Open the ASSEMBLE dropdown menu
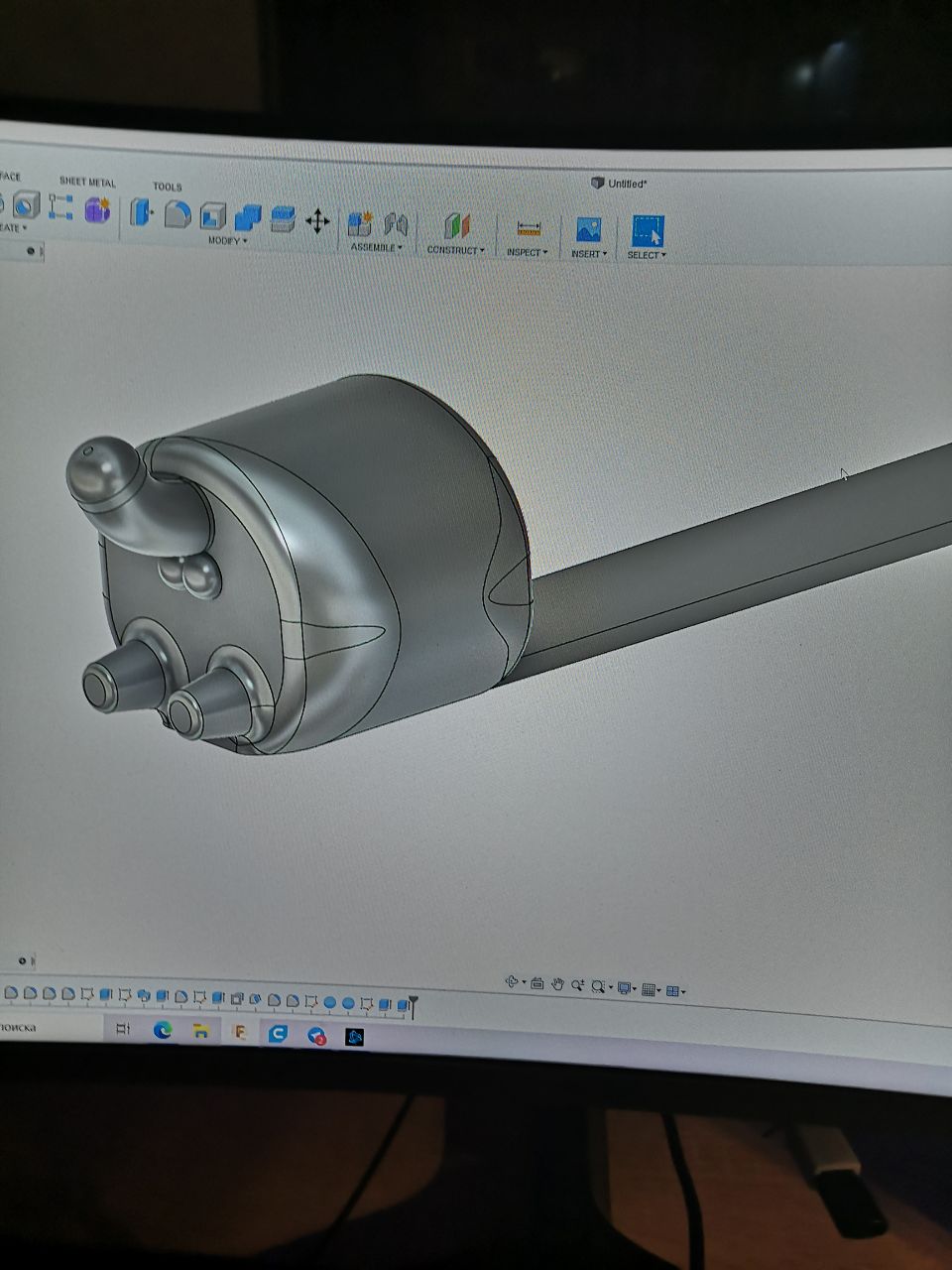This screenshot has height=1270, width=952. 377,247
